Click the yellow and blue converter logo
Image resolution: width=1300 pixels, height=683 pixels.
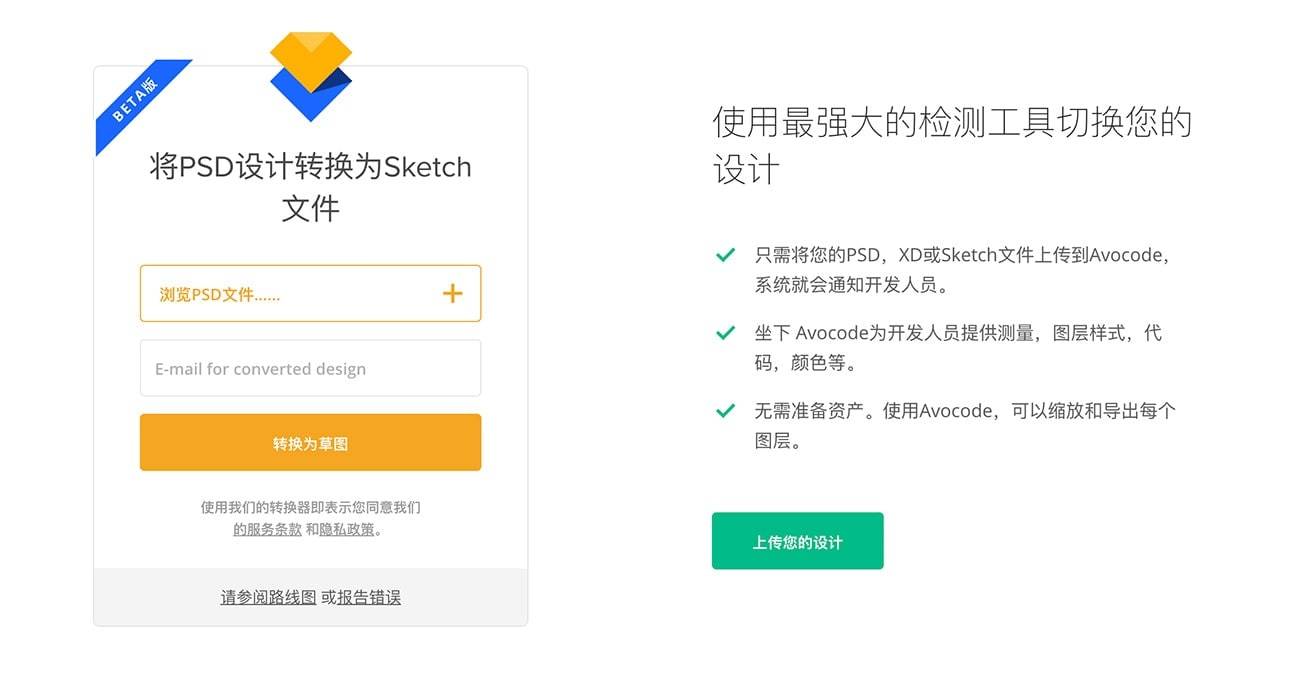pos(311,76)
